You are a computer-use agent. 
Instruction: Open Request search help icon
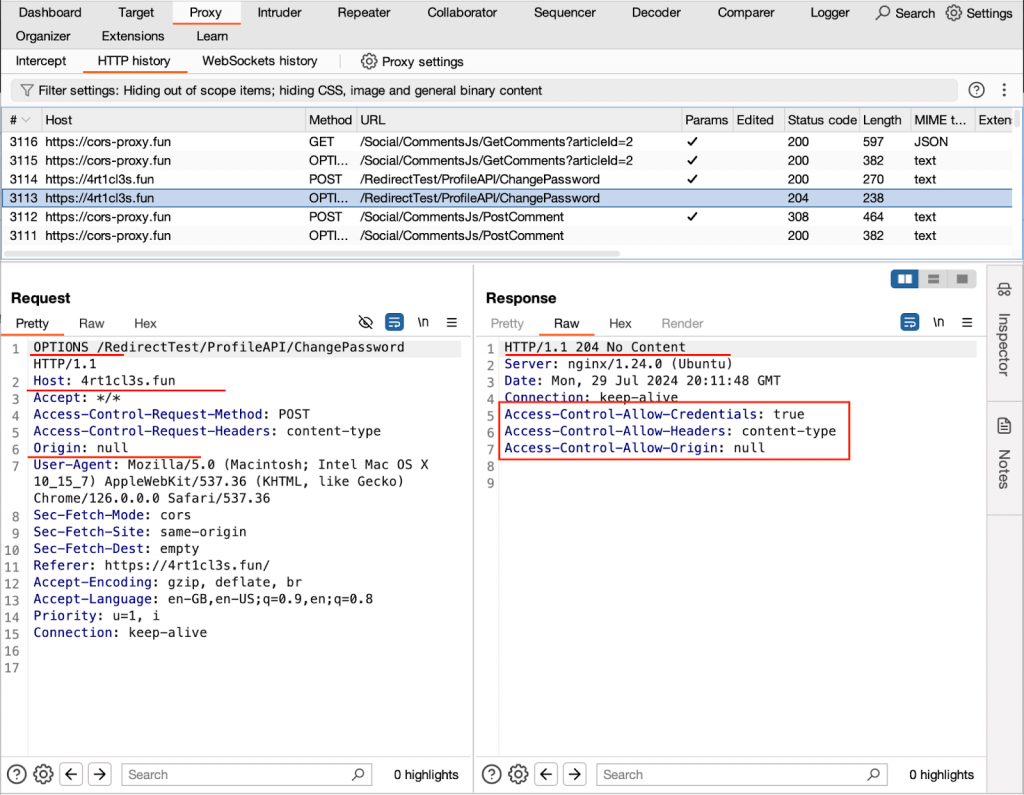click(17, 774)
